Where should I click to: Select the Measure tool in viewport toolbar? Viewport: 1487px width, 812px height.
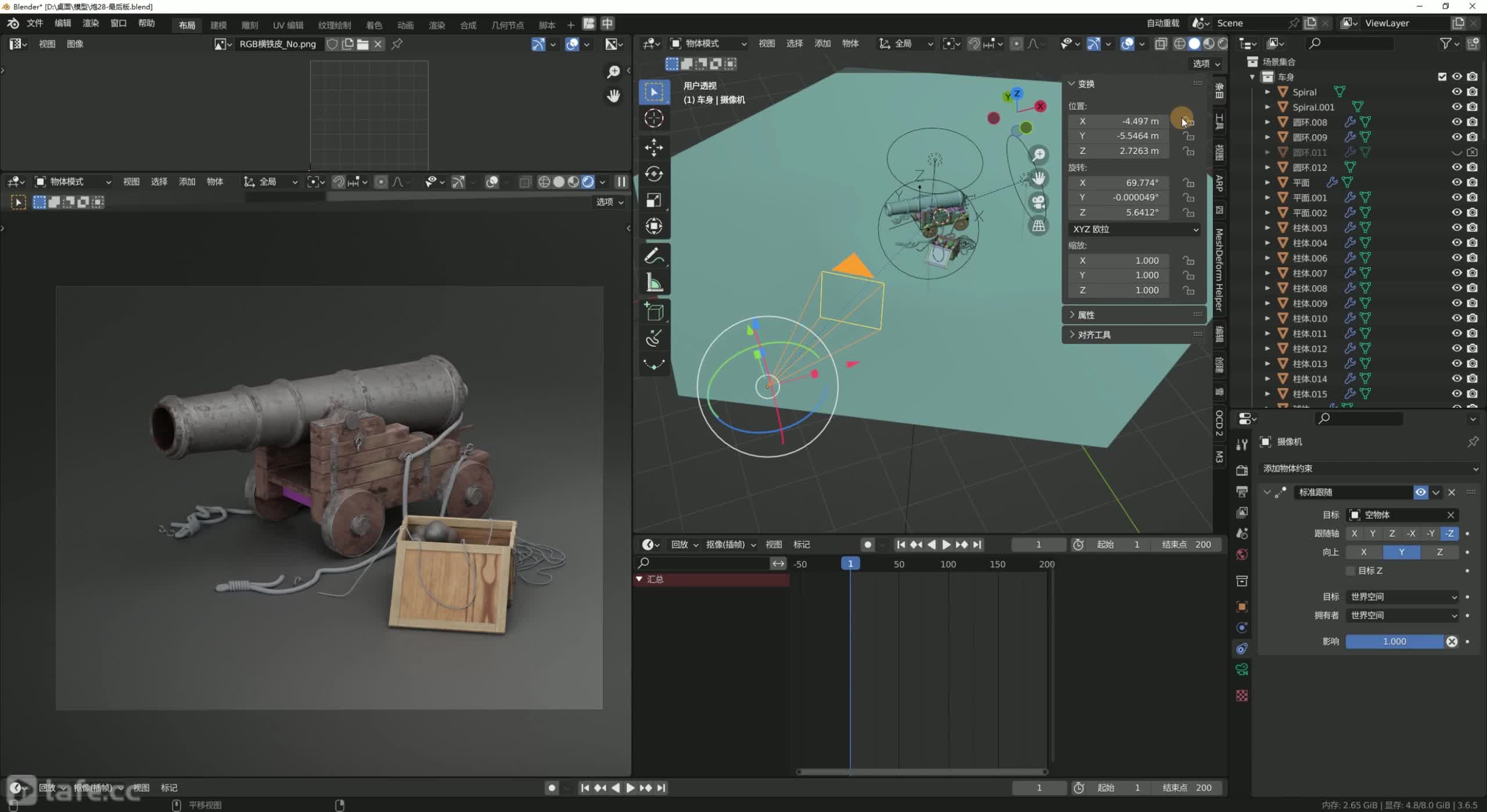pos(653,283)
